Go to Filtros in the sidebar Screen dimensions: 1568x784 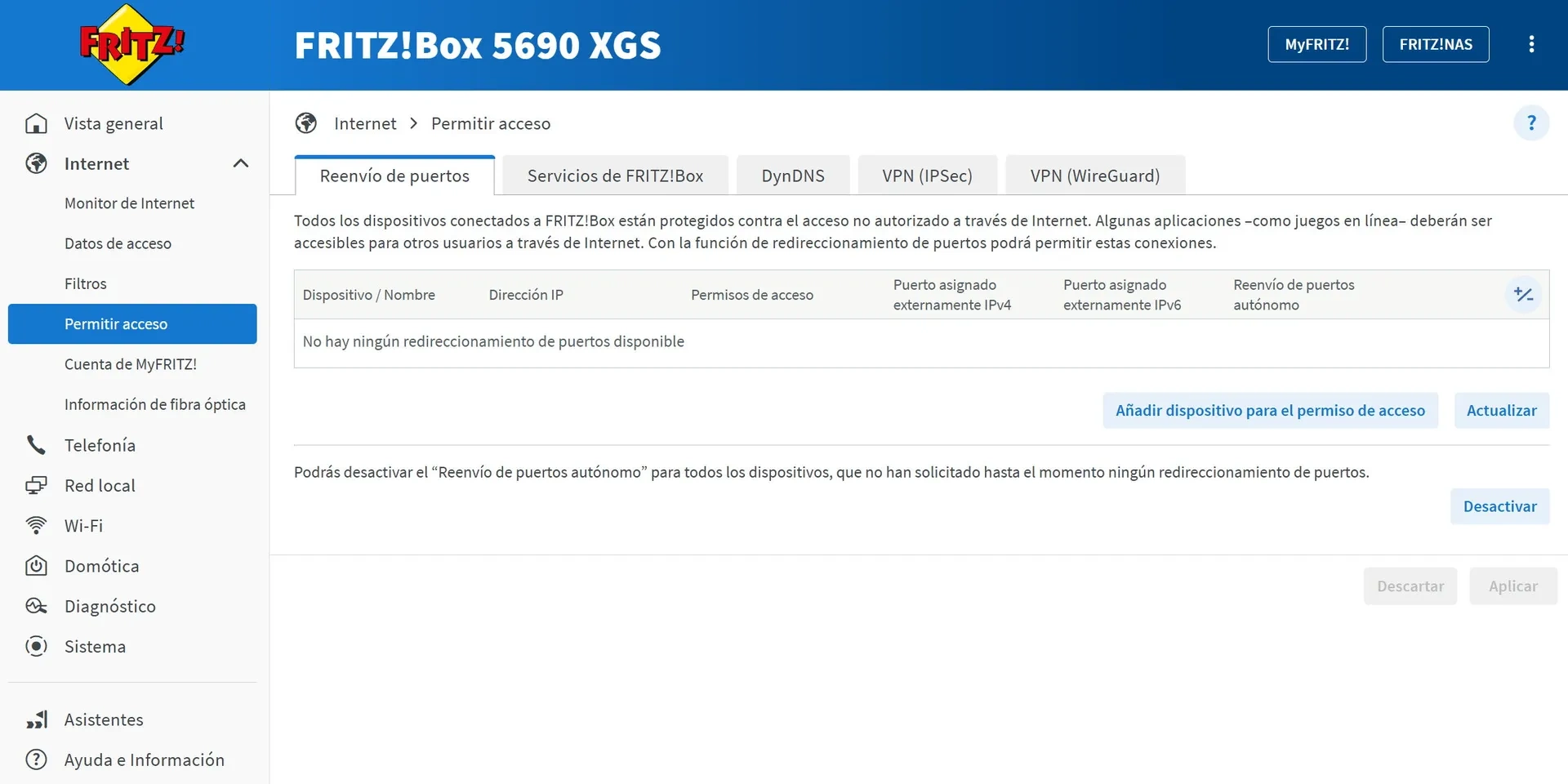[x=86, y=284]
